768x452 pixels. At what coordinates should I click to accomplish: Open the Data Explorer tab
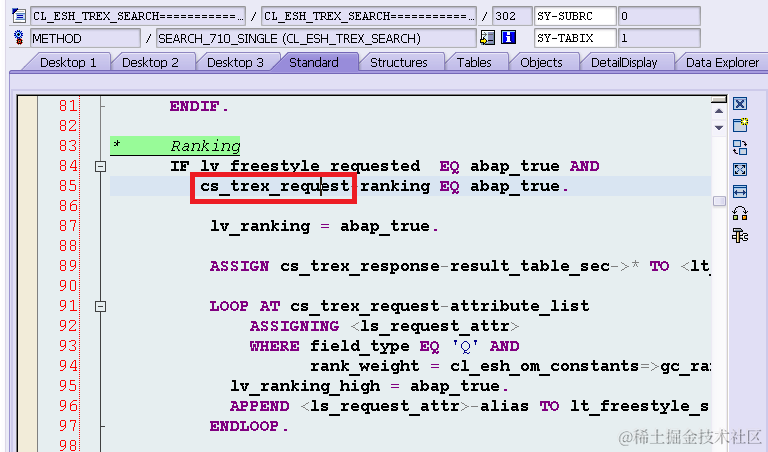pyautogui.click(x=722, y=63)
